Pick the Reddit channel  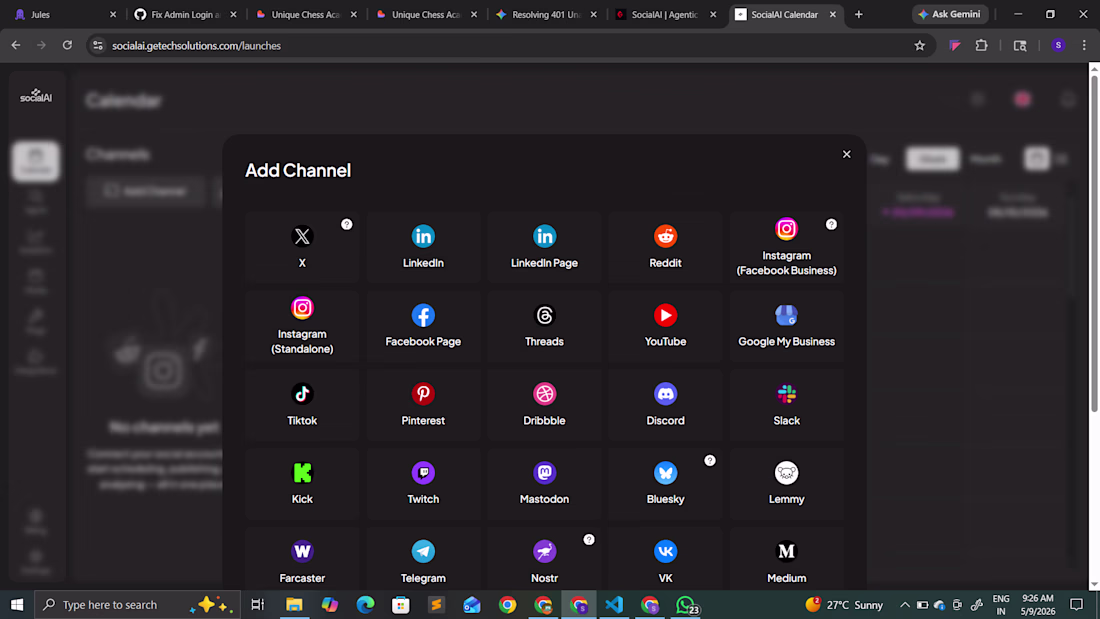tap(665, 247)
